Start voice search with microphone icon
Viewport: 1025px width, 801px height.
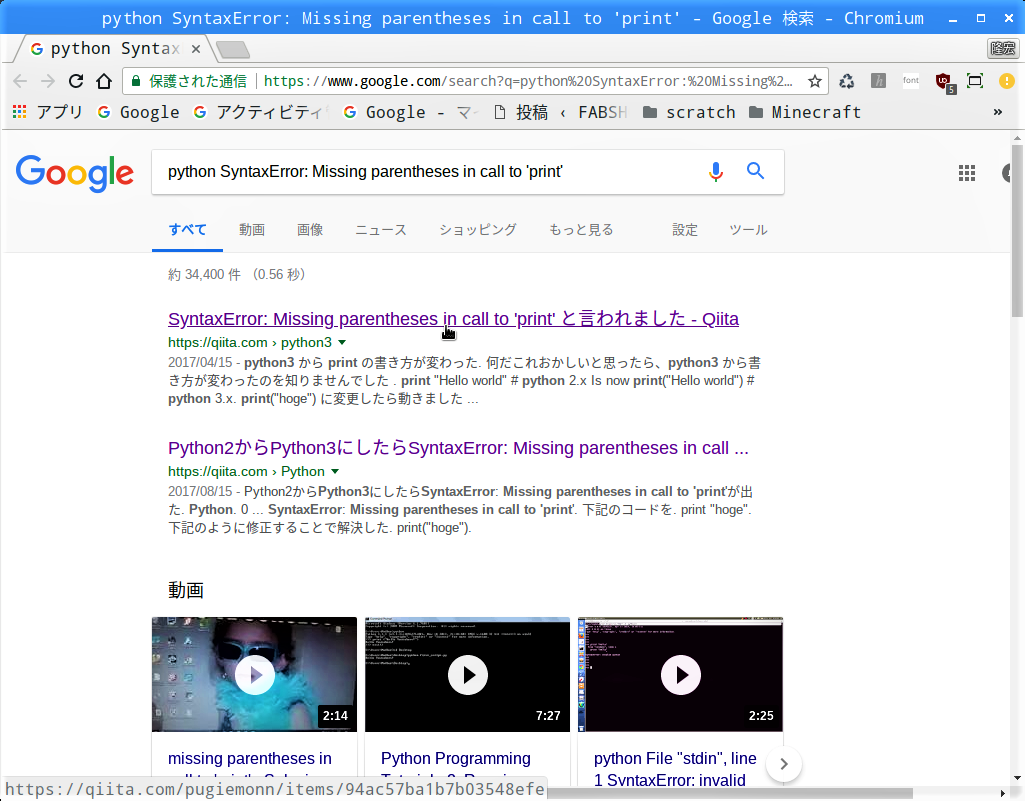[x=716, y=171]
